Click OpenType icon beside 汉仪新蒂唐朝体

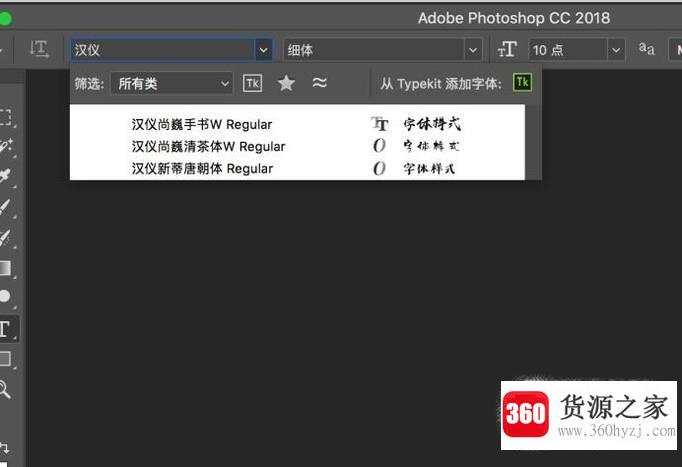tap(379, 168)
